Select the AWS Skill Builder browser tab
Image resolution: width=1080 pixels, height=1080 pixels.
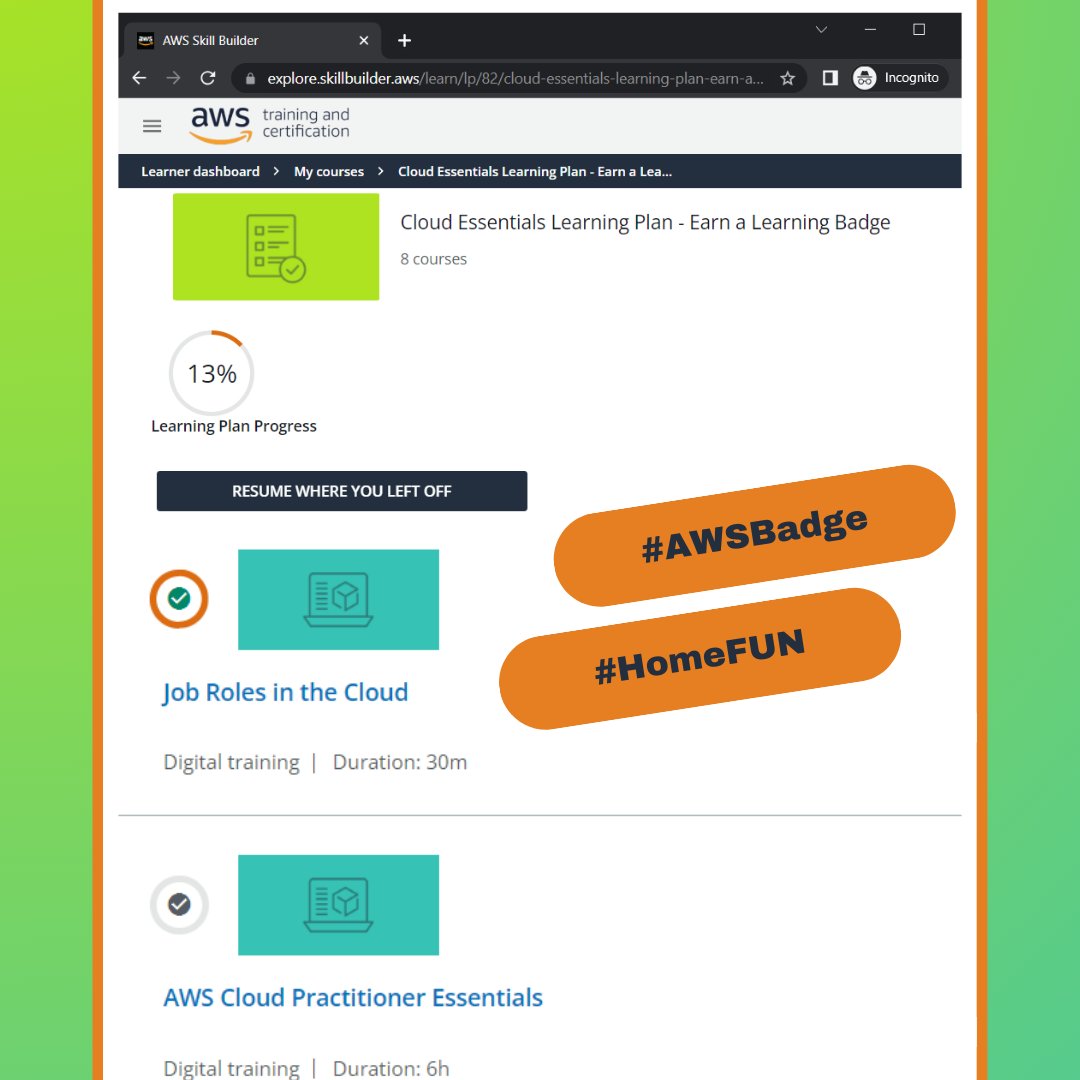253,40
